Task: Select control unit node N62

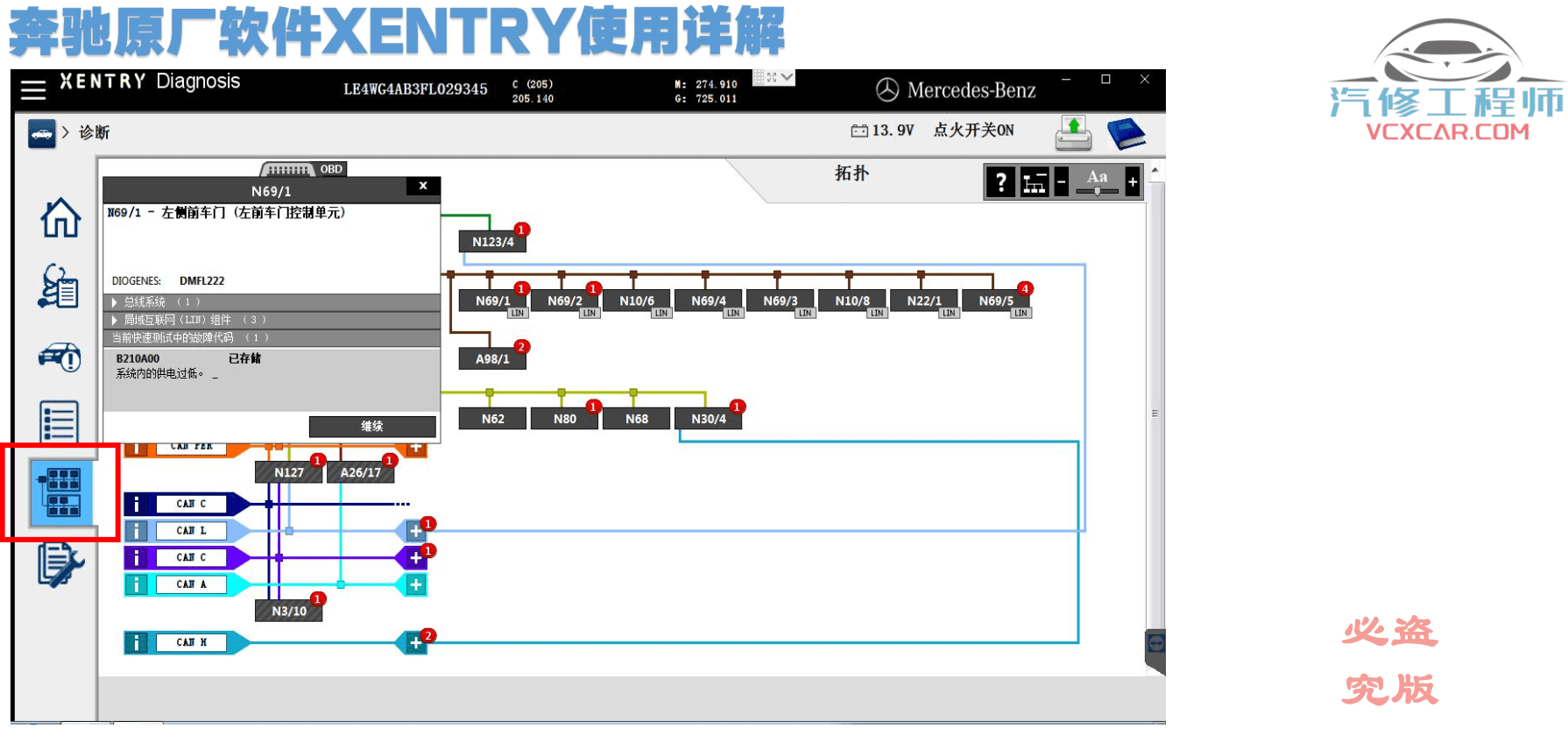Action: point(493,419)
